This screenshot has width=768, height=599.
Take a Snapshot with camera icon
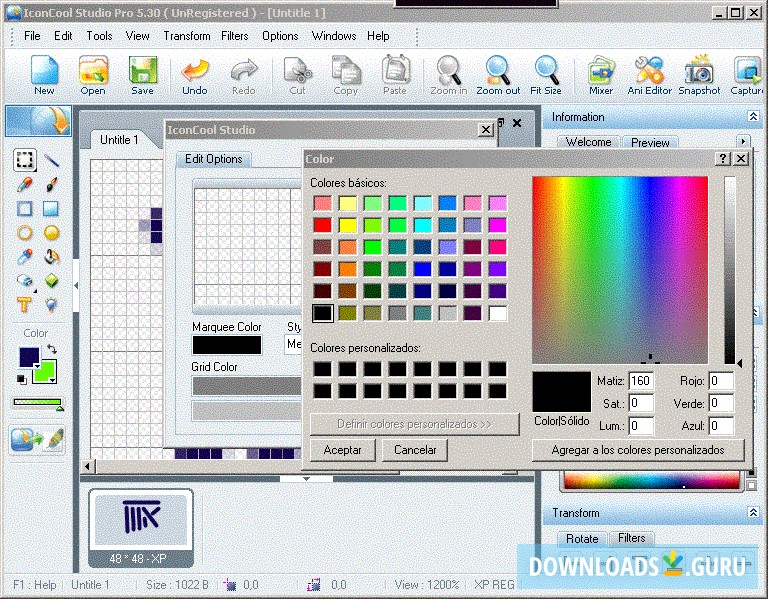point(699,74)
